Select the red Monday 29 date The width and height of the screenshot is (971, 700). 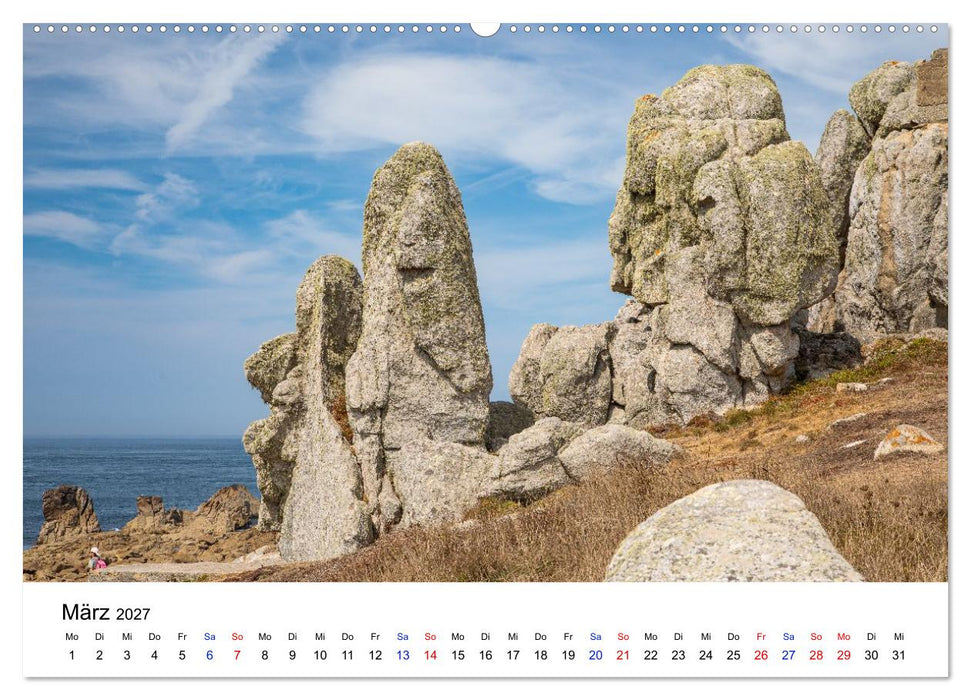[843, 655]
